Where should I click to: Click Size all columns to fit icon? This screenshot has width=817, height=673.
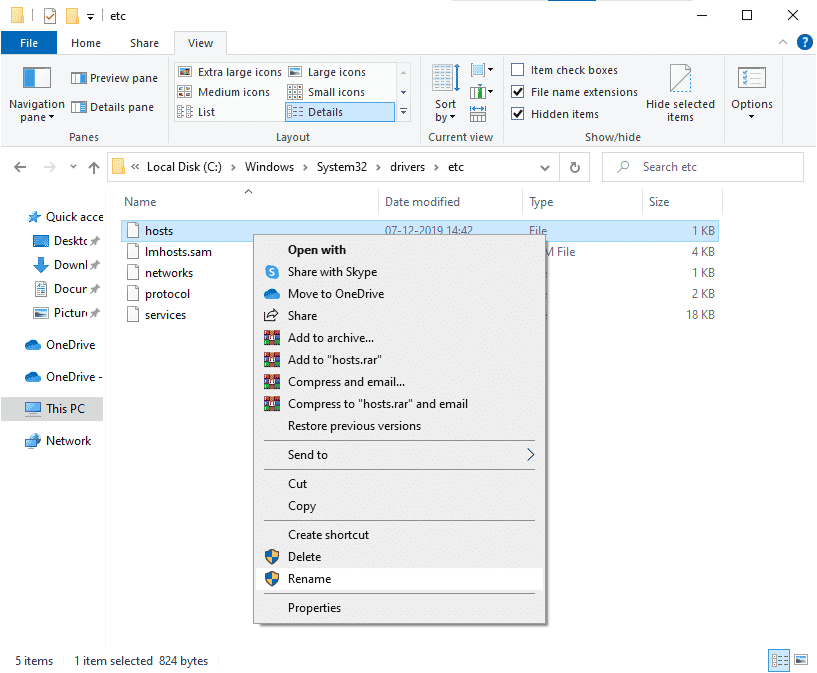click(x=478, y=114)
